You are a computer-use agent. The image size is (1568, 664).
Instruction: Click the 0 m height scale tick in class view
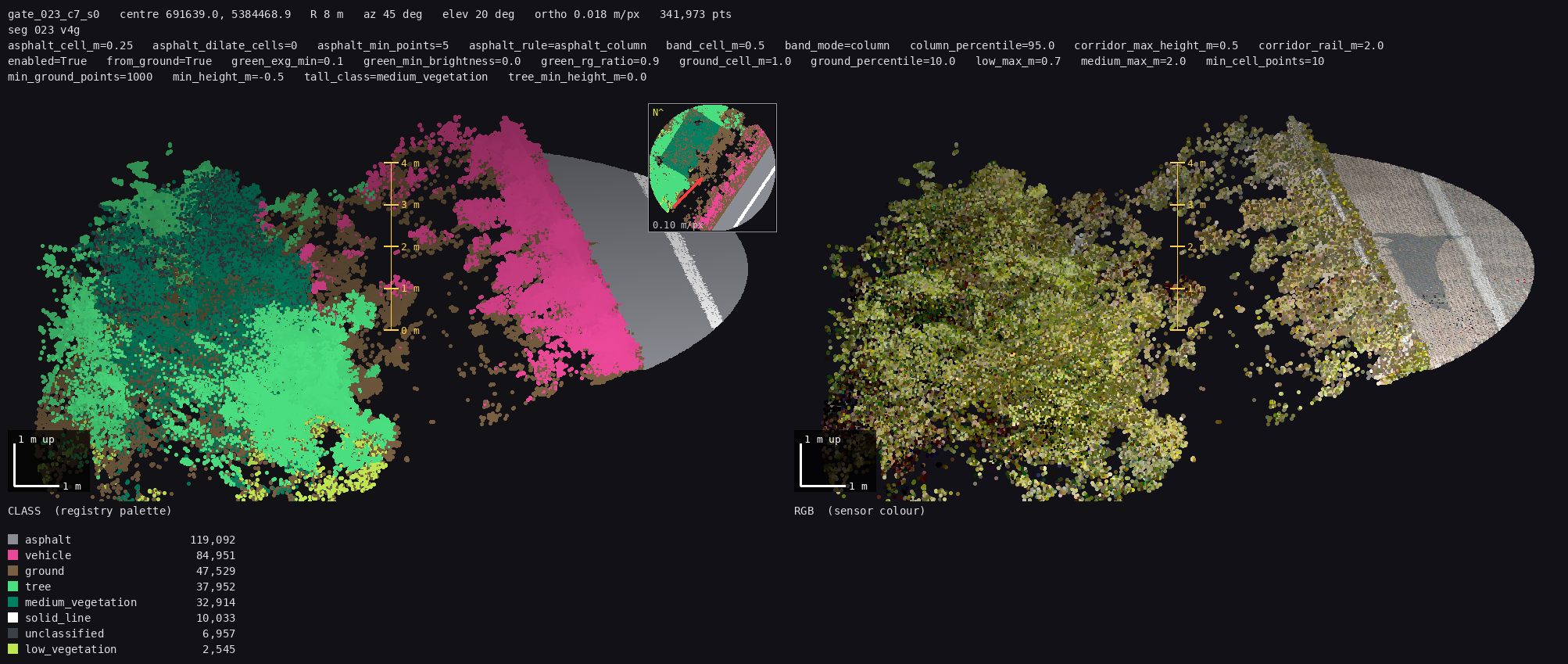coord(402,331)
